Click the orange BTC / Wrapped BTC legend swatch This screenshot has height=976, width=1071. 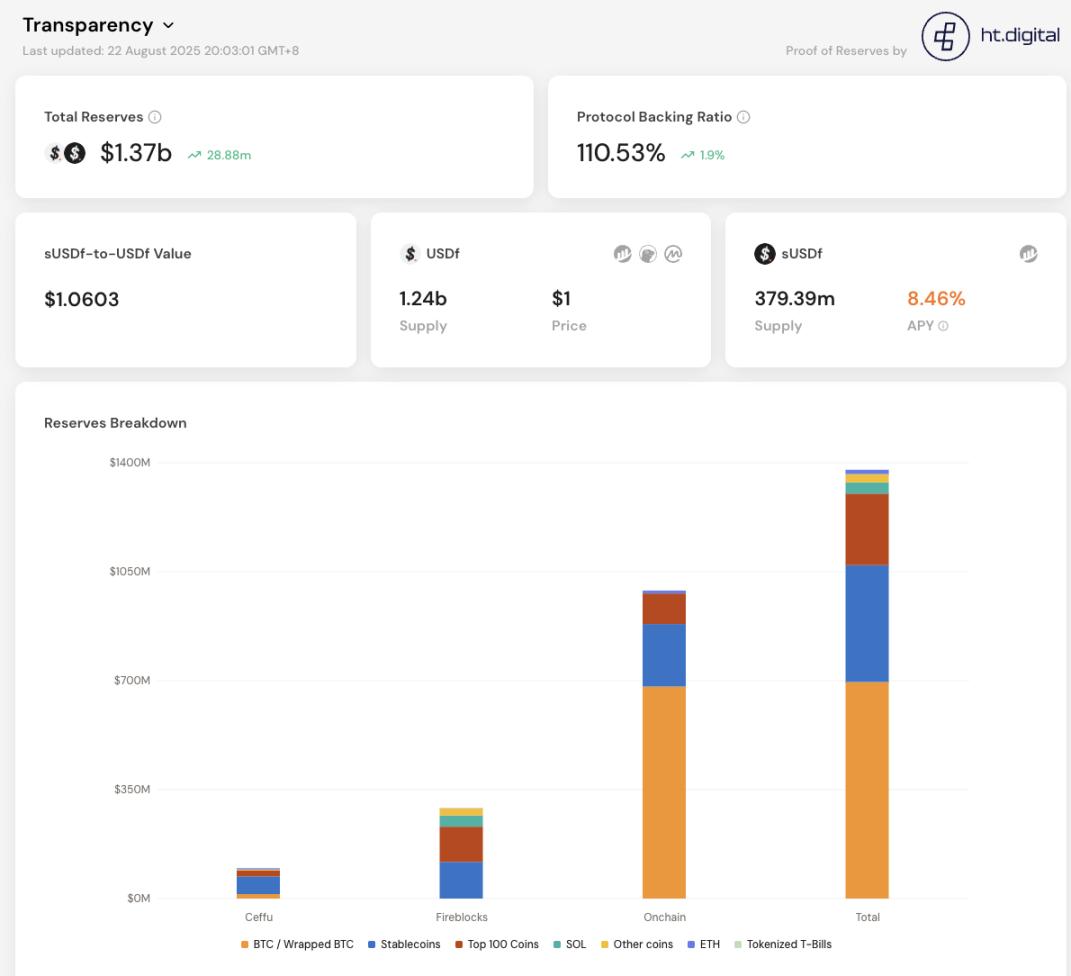coord(244,944)
